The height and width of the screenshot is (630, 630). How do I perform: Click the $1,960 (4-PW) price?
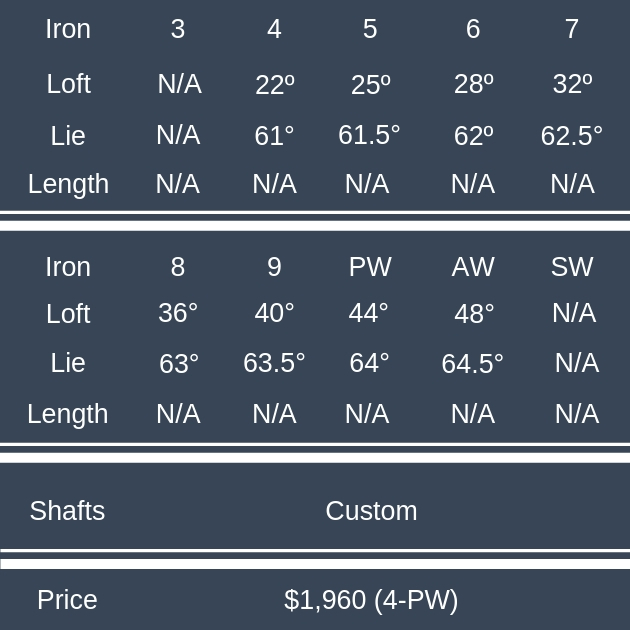tap(371, 600)
